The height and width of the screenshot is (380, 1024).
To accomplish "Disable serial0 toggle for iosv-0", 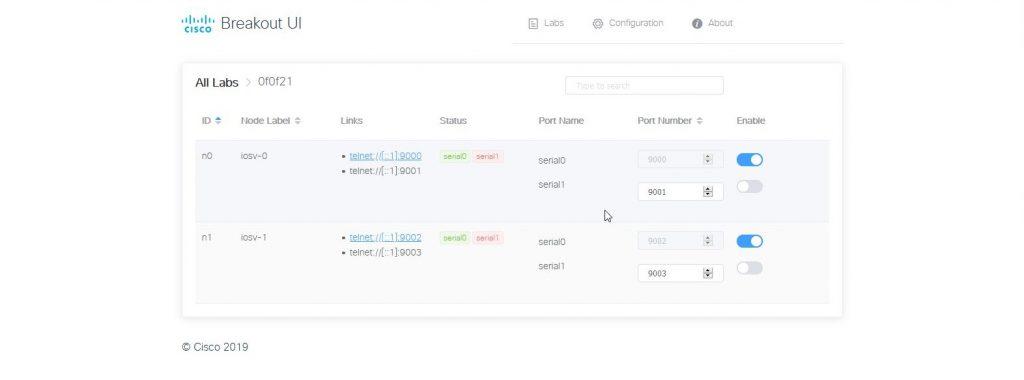I will 750,160.
